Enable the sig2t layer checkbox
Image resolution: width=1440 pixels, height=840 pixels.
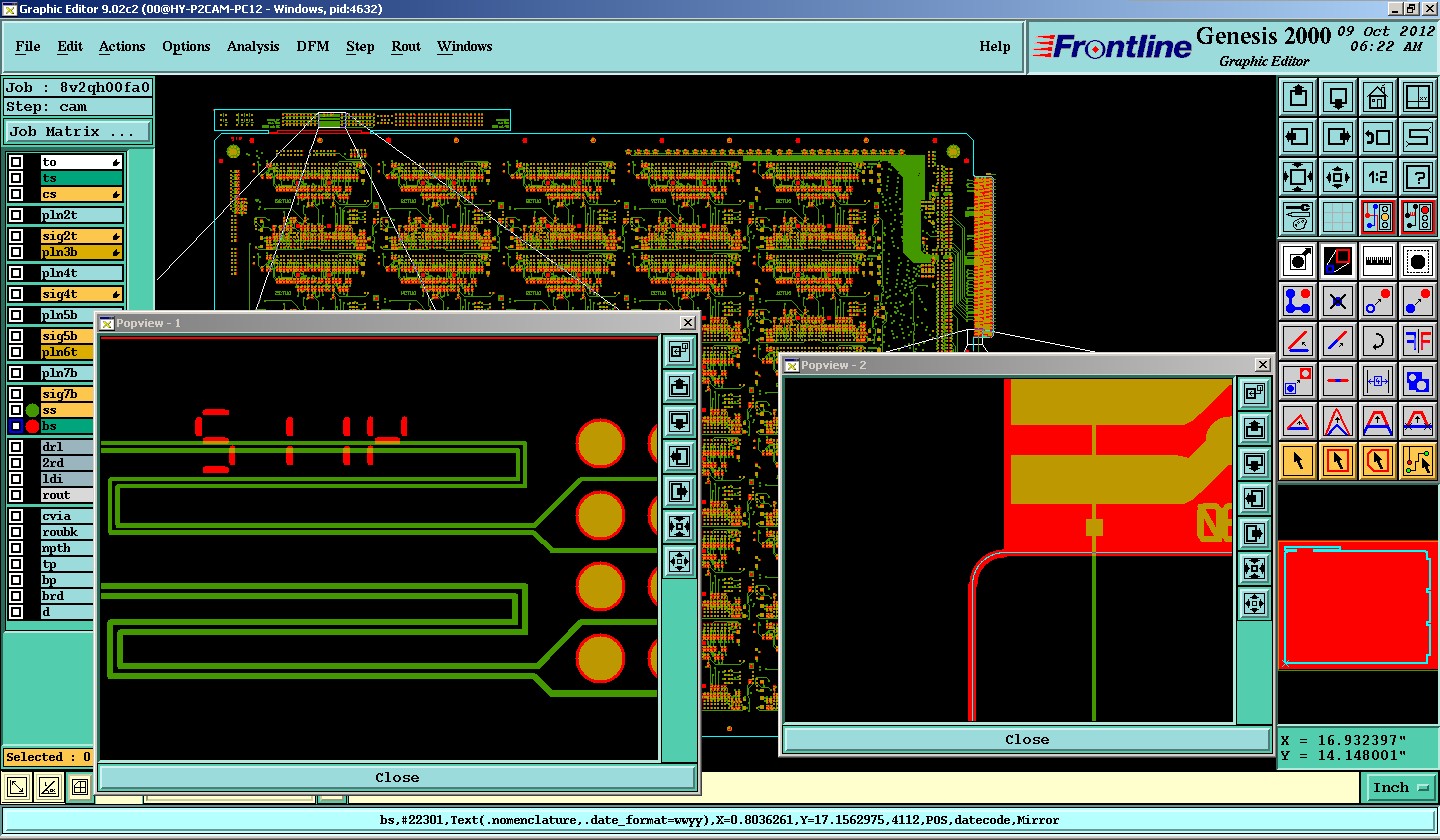(16, 236)
